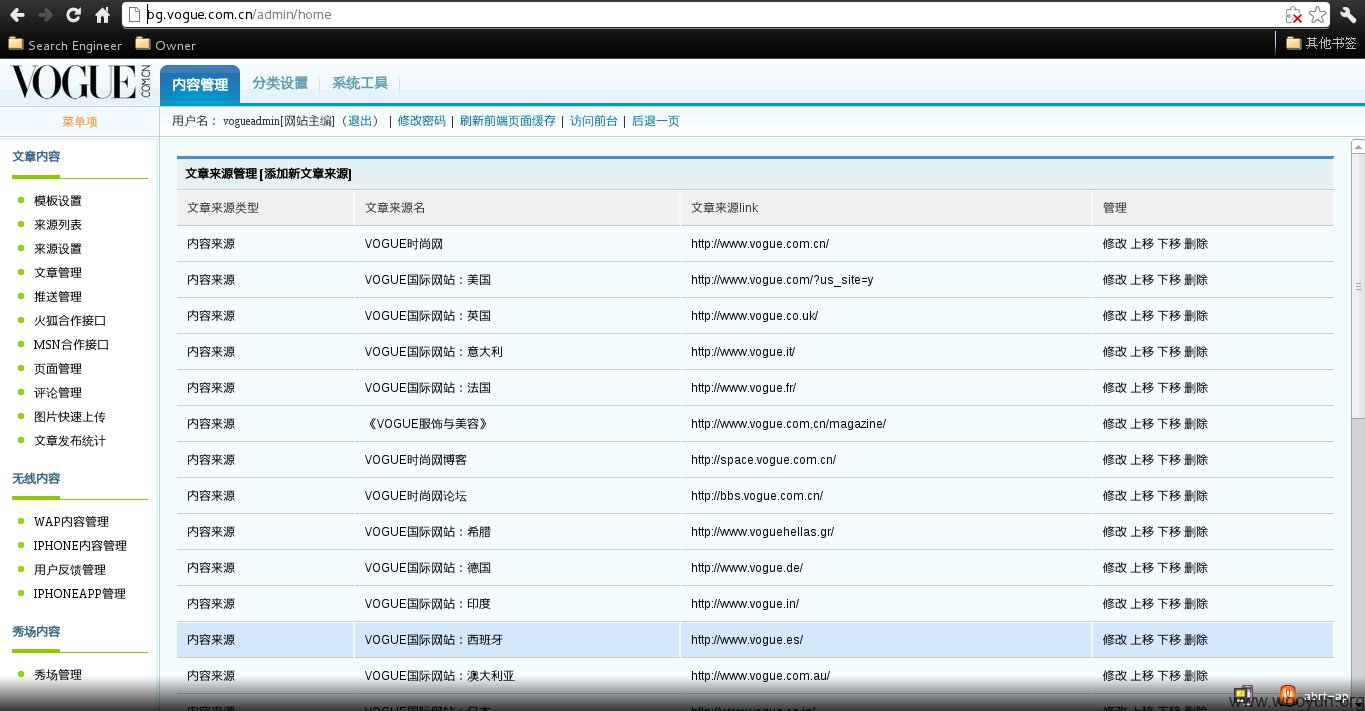Open 图片快速上传 in sidebar
1365x711 pixels.
click(70, 417)
